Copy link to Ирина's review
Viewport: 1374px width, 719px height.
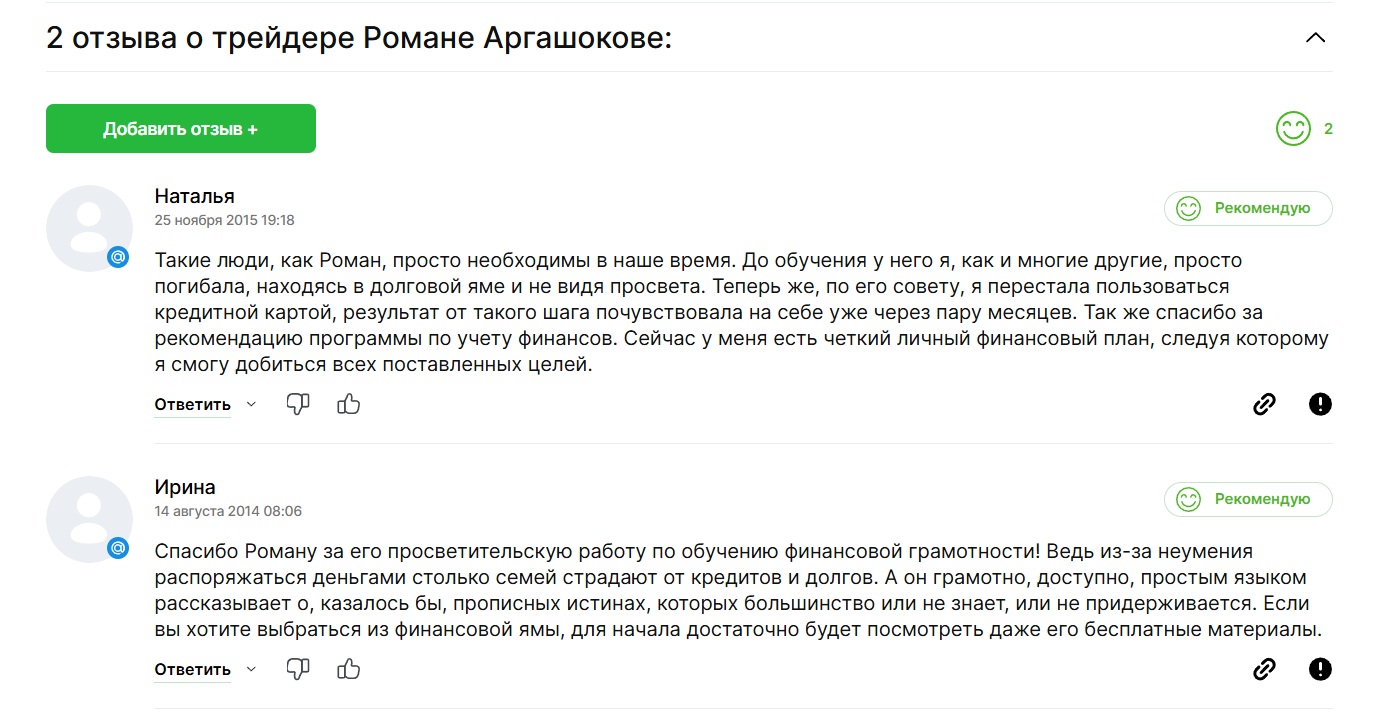pos(1265,669)
